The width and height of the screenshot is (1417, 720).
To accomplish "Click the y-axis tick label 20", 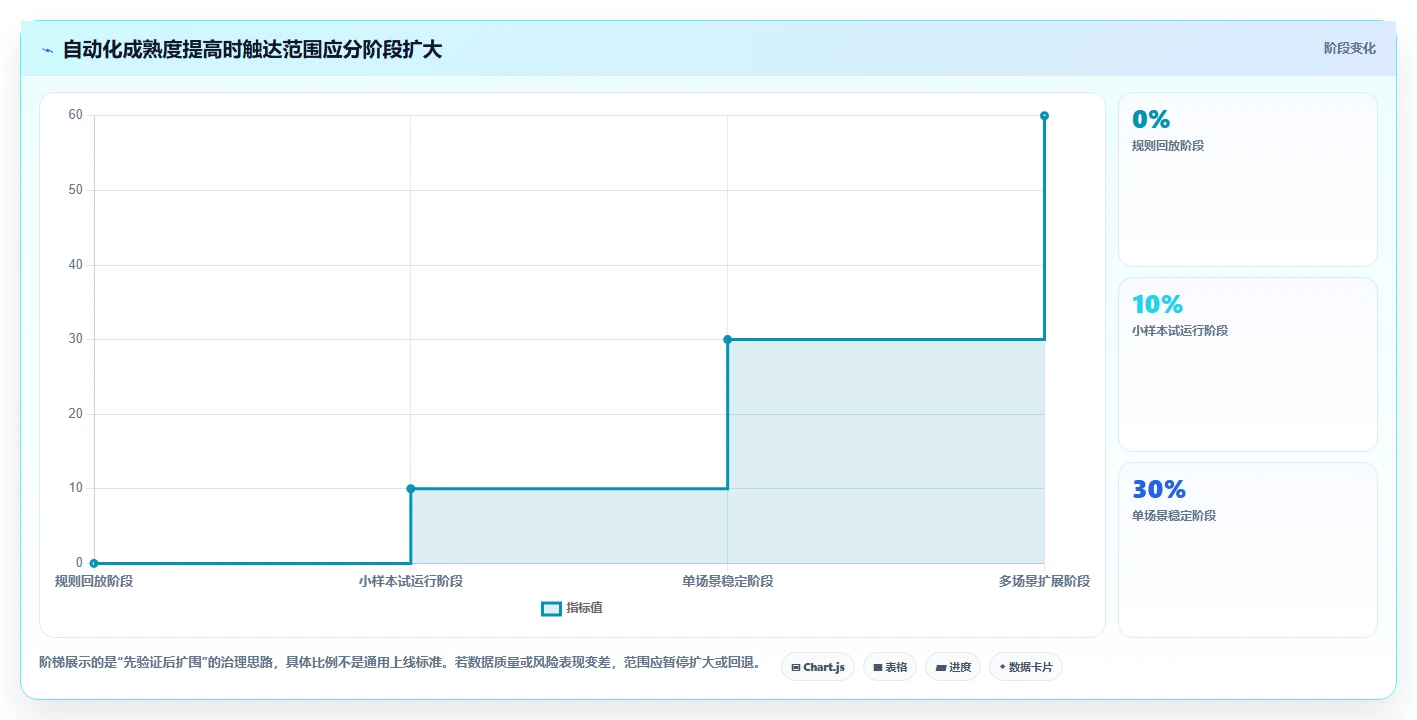I will pyautogui.click(x=75, y=414).
